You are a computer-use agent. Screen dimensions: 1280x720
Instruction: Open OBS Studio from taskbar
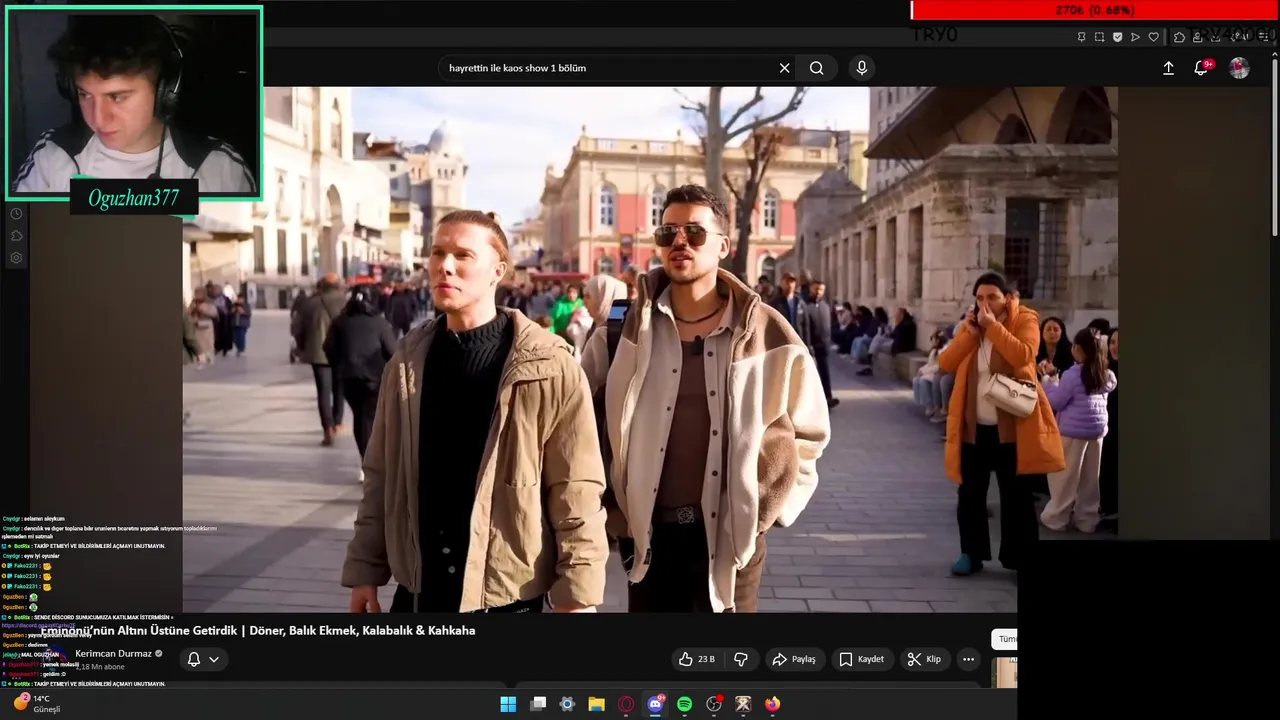pyautogui.click(x=714, y=704)
